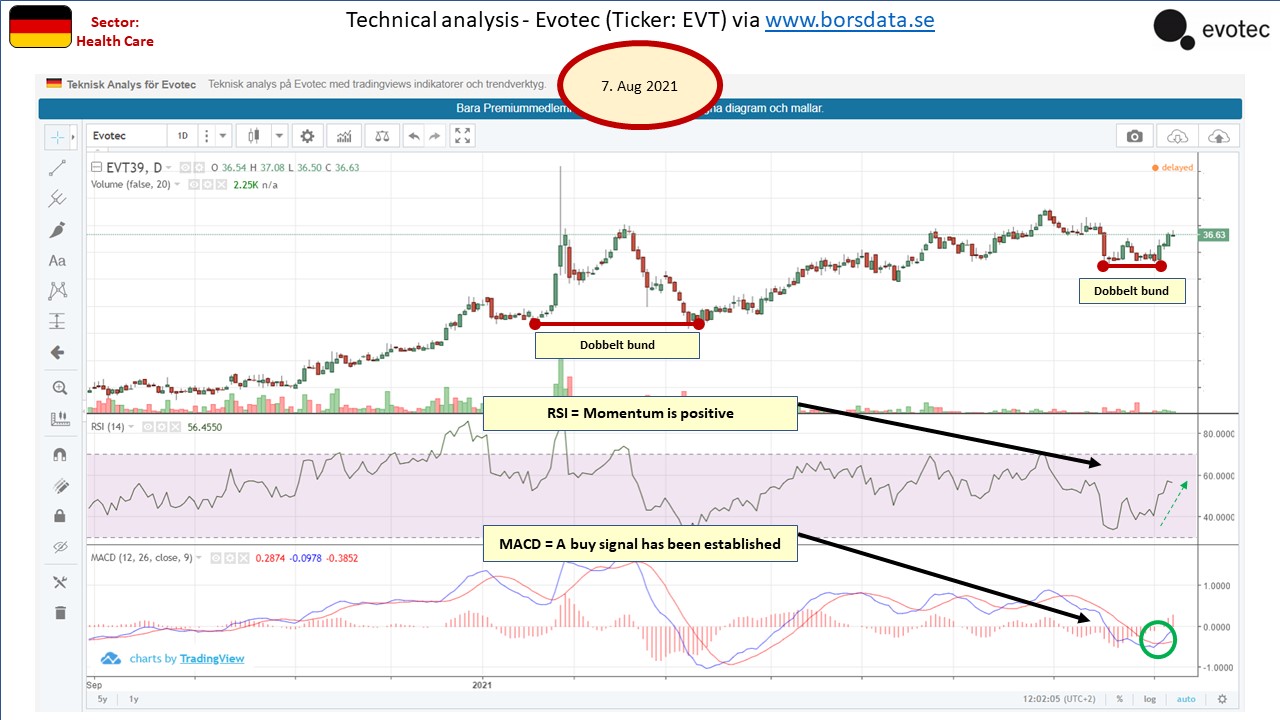Screen dimensions: 1280x720
Task: Click the 2021 date axis label
Action: [483, 686]
